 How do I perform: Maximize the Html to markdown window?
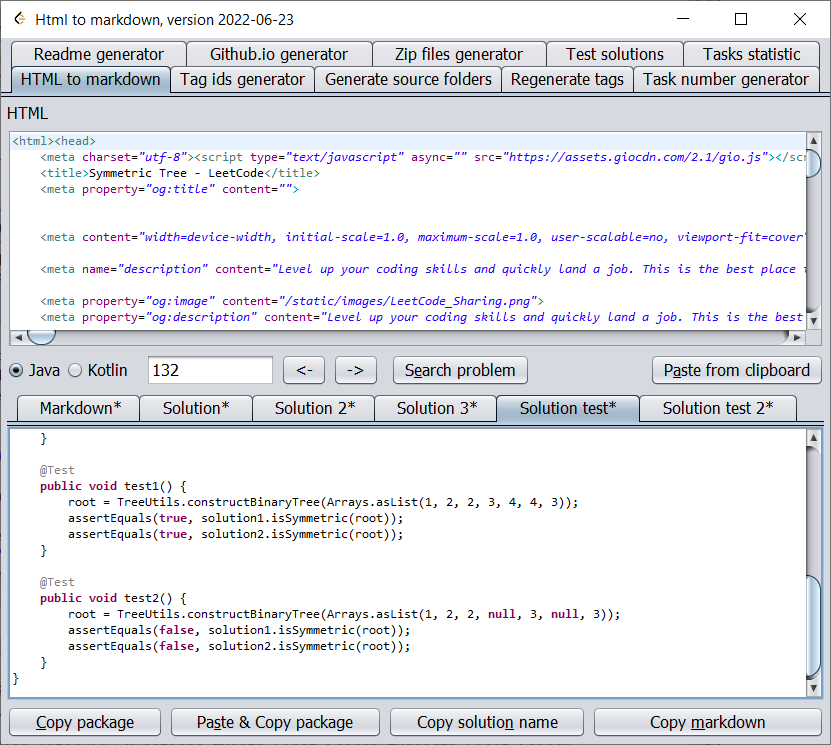pyautogui.click(x=741, y=19)
